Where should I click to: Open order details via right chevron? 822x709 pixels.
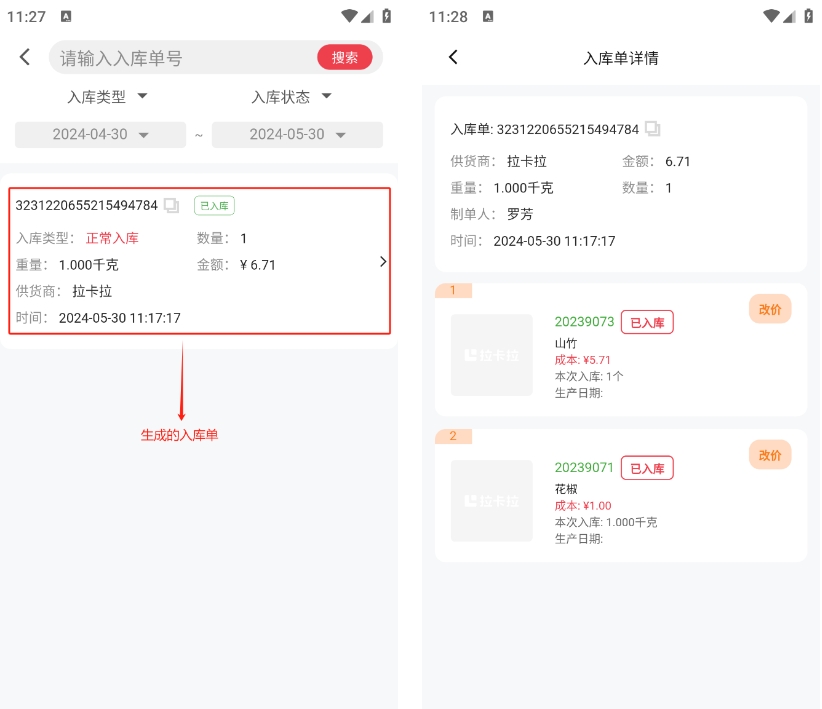[383, 262]
